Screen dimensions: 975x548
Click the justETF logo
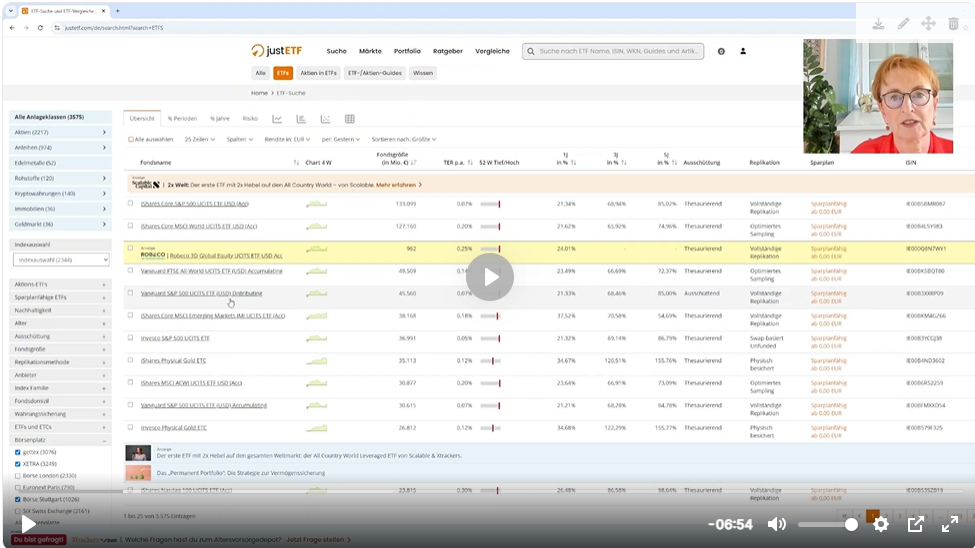[x=277, y=51]
